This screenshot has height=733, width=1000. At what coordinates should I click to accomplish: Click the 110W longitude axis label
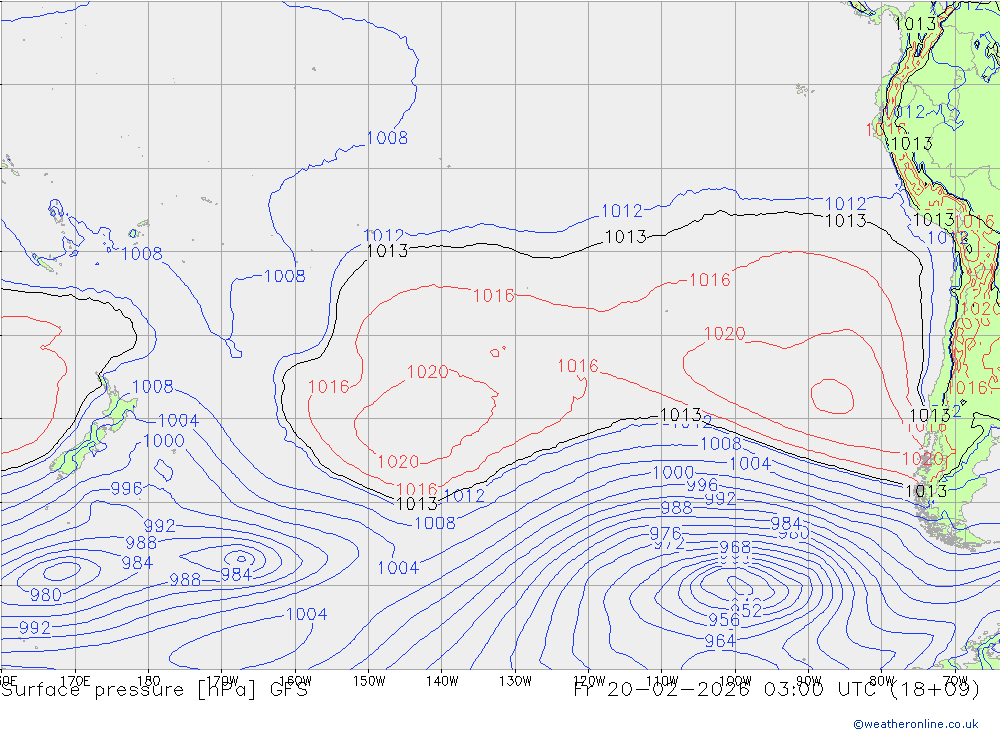(662, 681)
